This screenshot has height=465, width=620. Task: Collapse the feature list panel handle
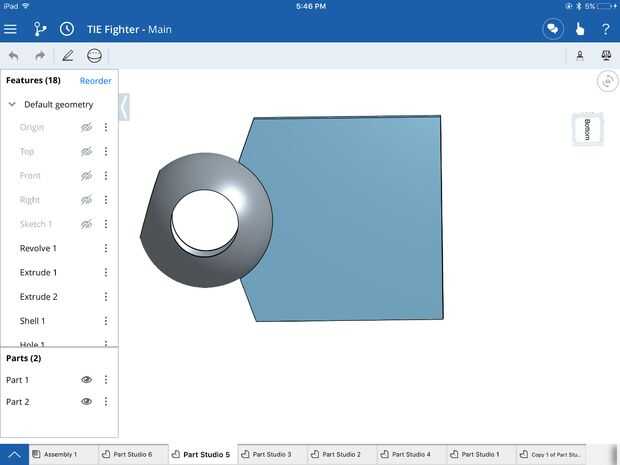[x=124, y=107]
